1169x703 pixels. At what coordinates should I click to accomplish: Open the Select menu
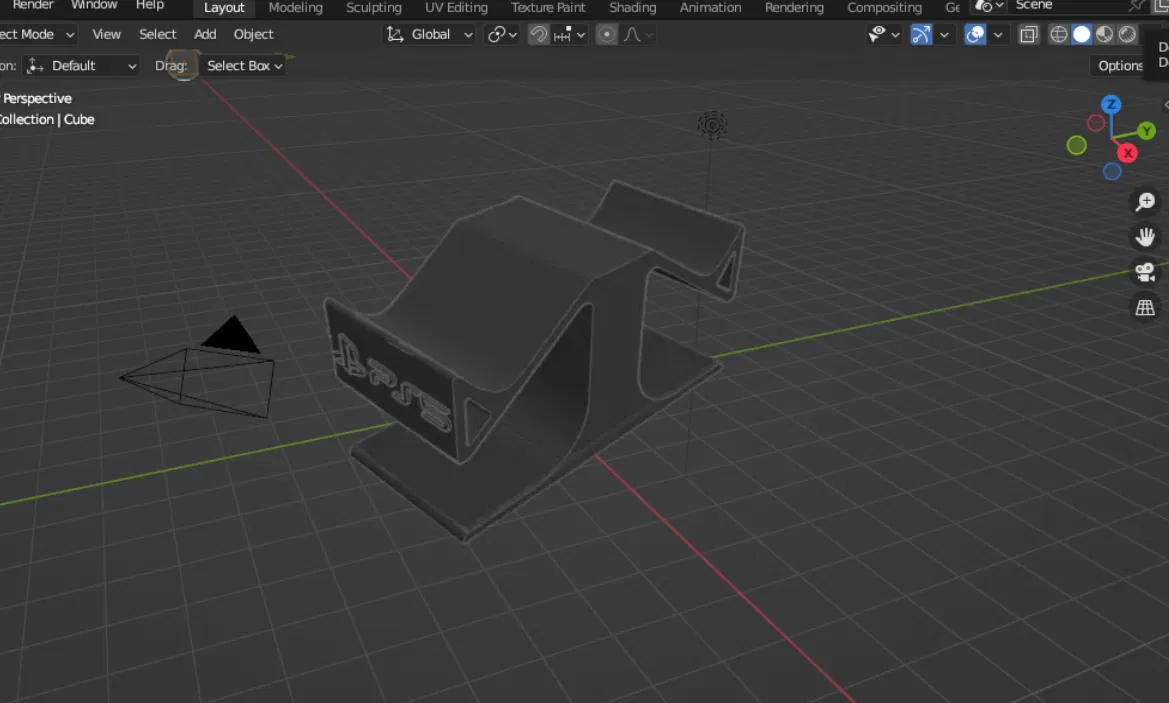(157, 34)
